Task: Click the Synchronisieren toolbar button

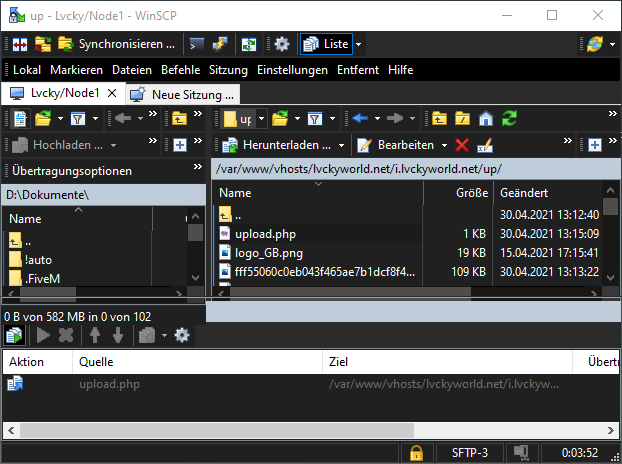Action: [117, 44]
